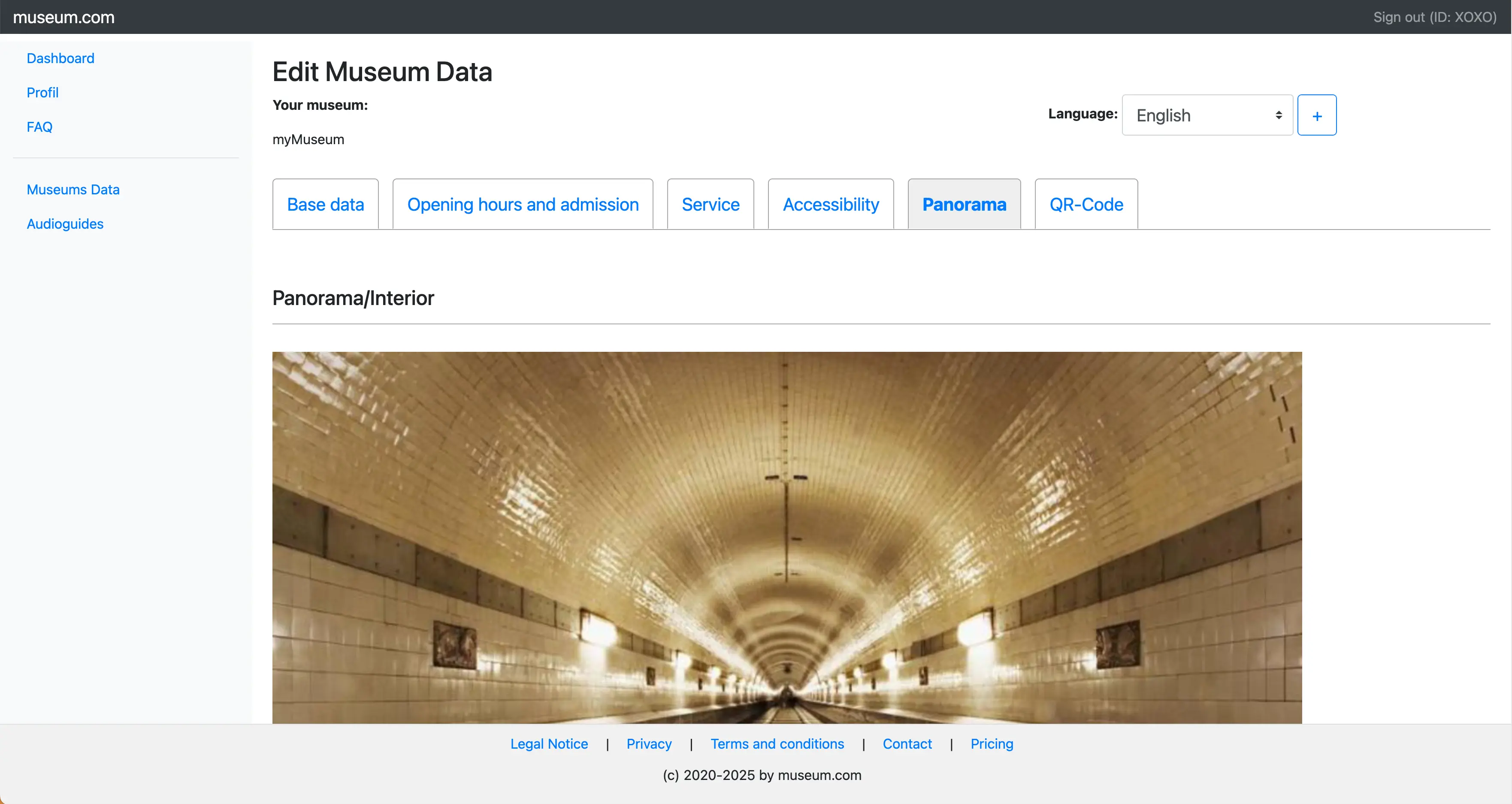The image size is (1512, 804).
Task: Switch to the Base data tab
Action: [325, 204]
